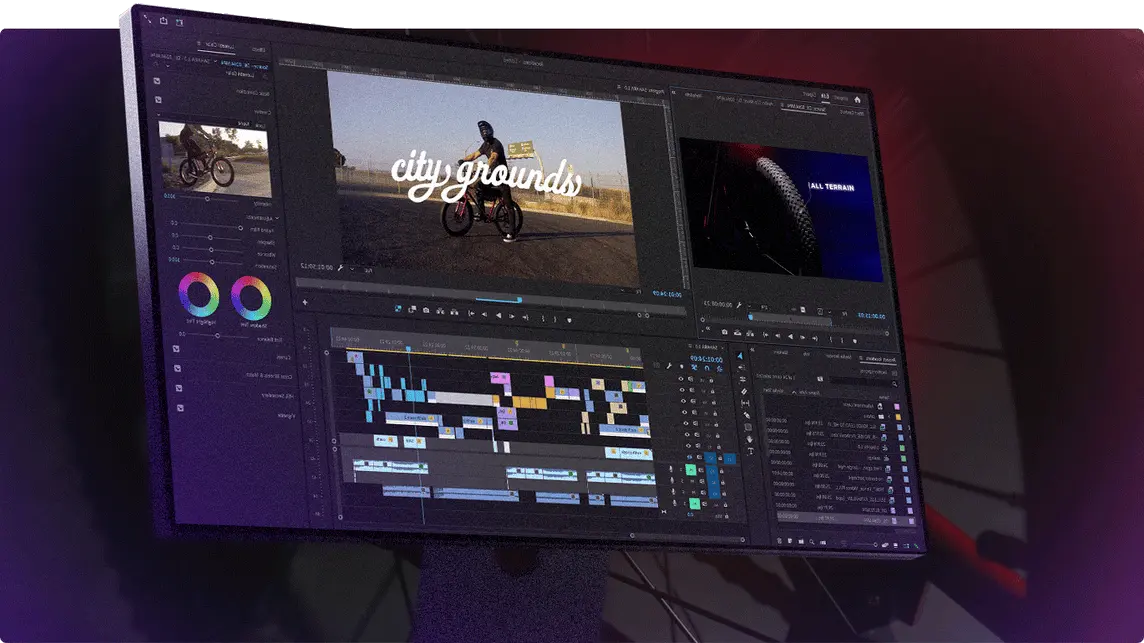Viewport: 1144px width, 643px height.
Task: Click the Home icon in the workspace bar
Action: coord(857,99)
